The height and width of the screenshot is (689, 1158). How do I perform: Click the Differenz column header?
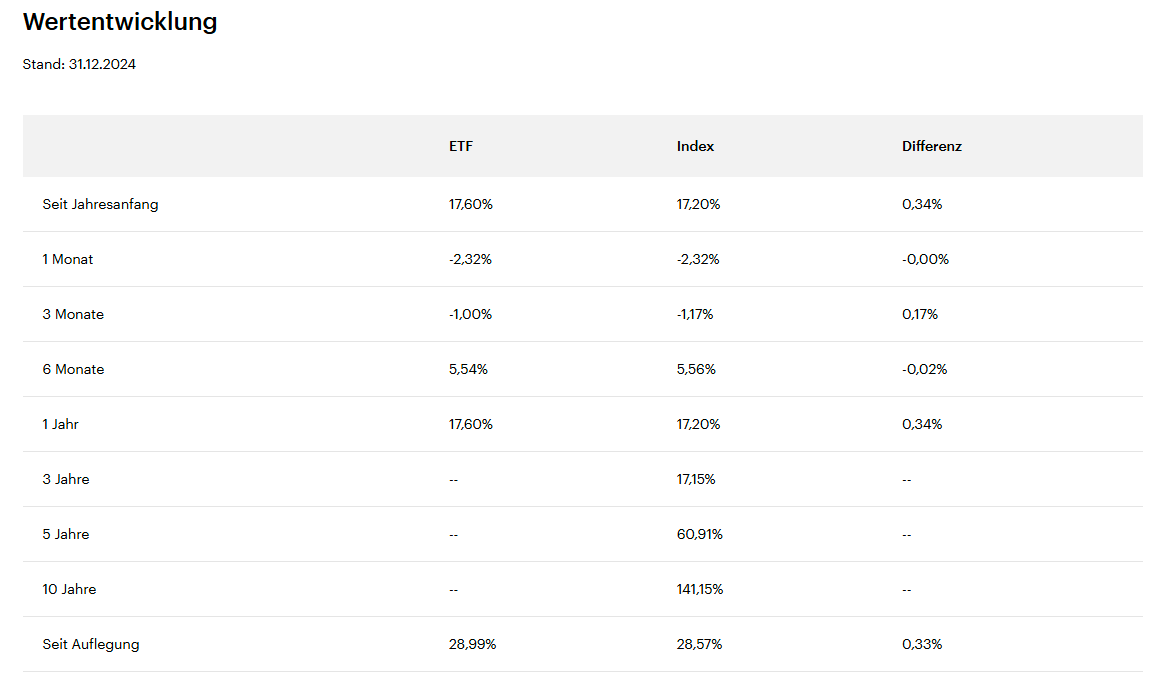click(931, 146)
